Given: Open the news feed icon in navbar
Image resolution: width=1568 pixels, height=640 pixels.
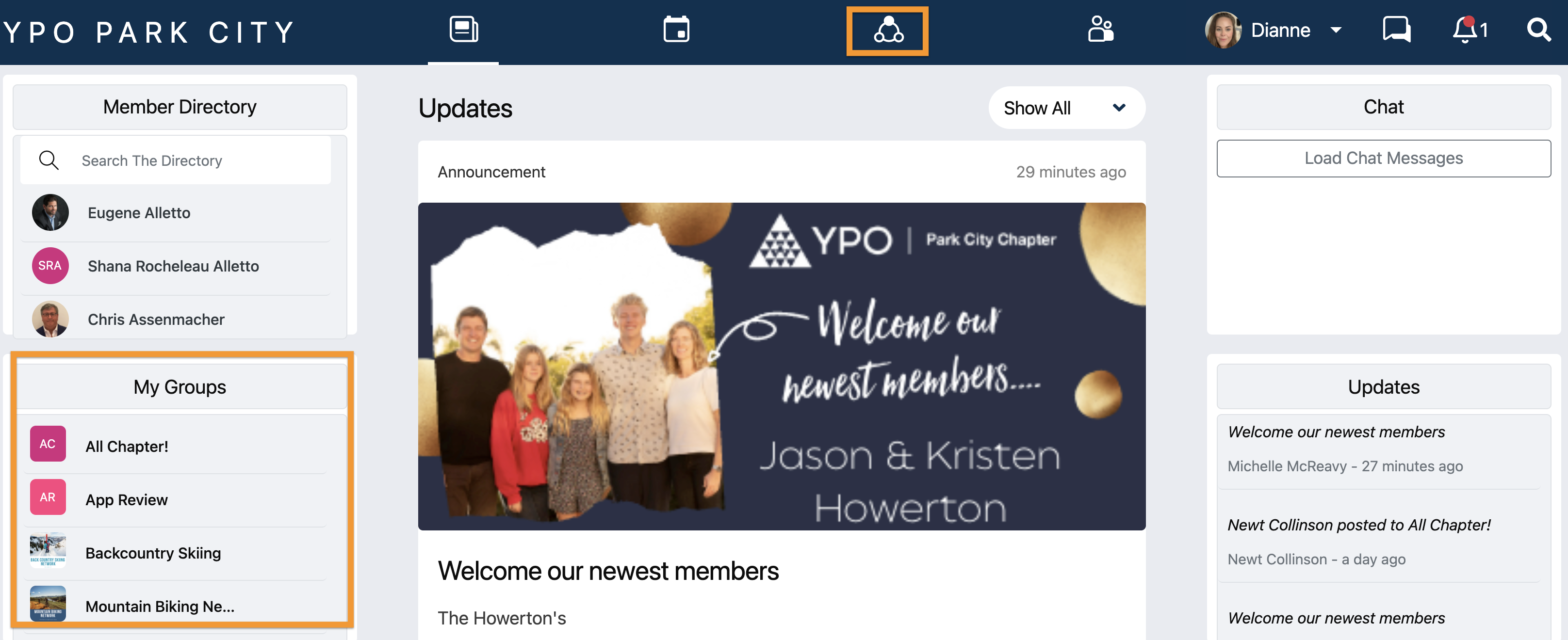Looking at the screenshot, I should [x=463, y=29].
